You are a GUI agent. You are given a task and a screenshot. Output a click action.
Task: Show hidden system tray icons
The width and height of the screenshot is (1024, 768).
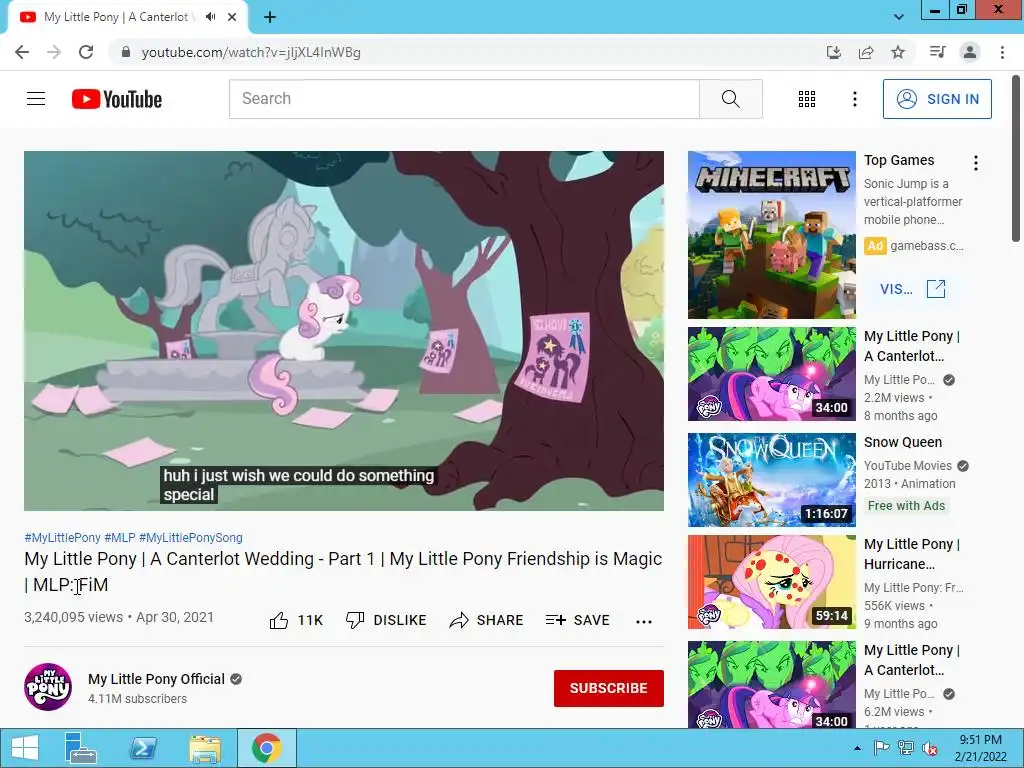tap(857, 748)
